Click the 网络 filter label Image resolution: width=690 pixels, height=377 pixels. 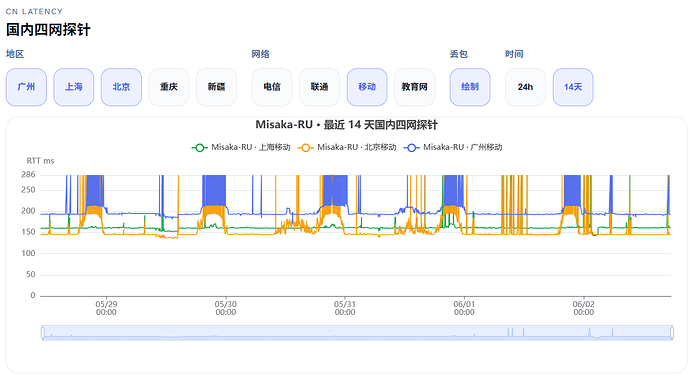coord(261,54)
